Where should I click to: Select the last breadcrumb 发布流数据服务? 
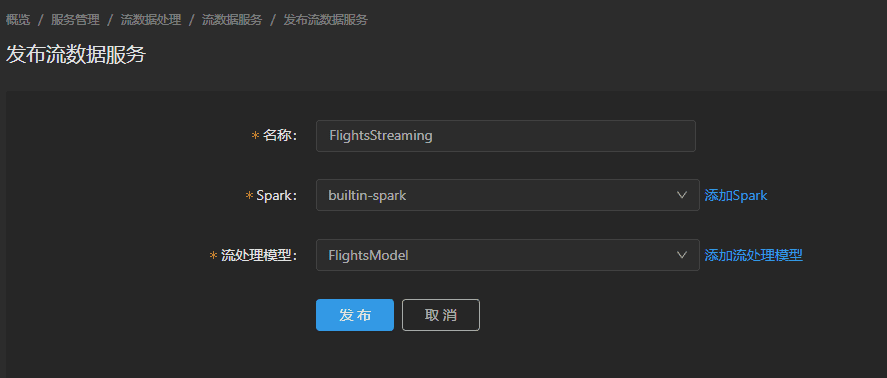[x=325, y=20]
